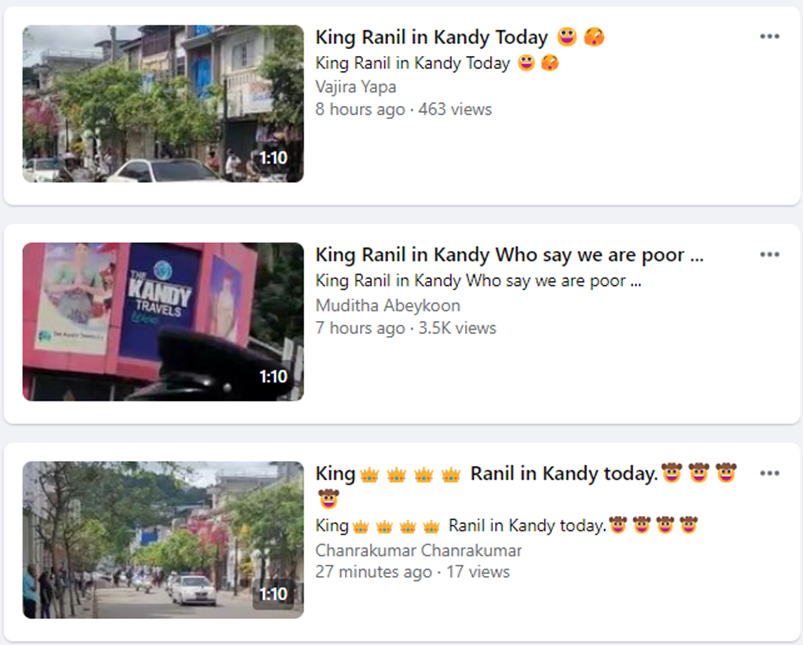Click '8 hours ago · 463 views' text

point(404,109)
